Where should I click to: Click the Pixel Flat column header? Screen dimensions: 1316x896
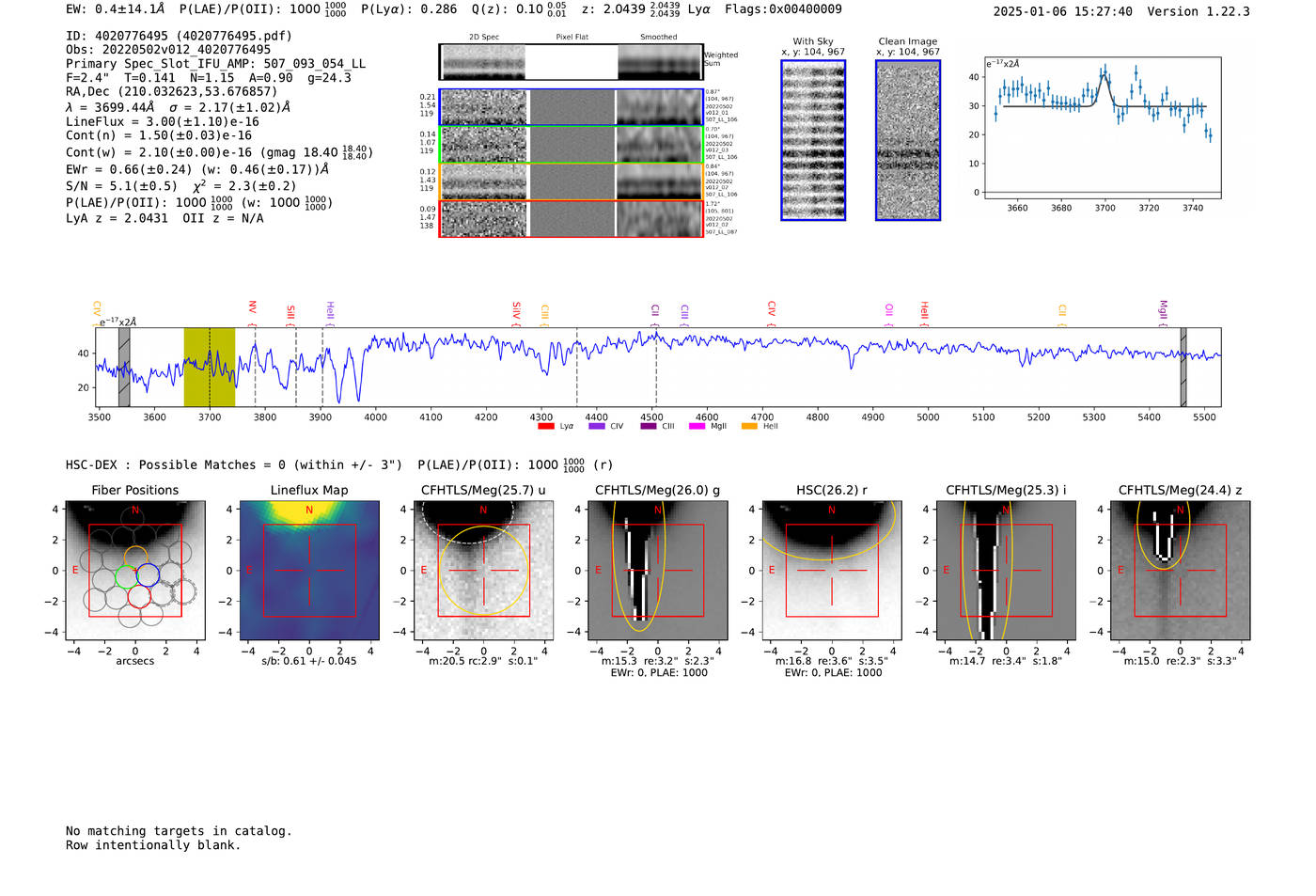(572, 38)
